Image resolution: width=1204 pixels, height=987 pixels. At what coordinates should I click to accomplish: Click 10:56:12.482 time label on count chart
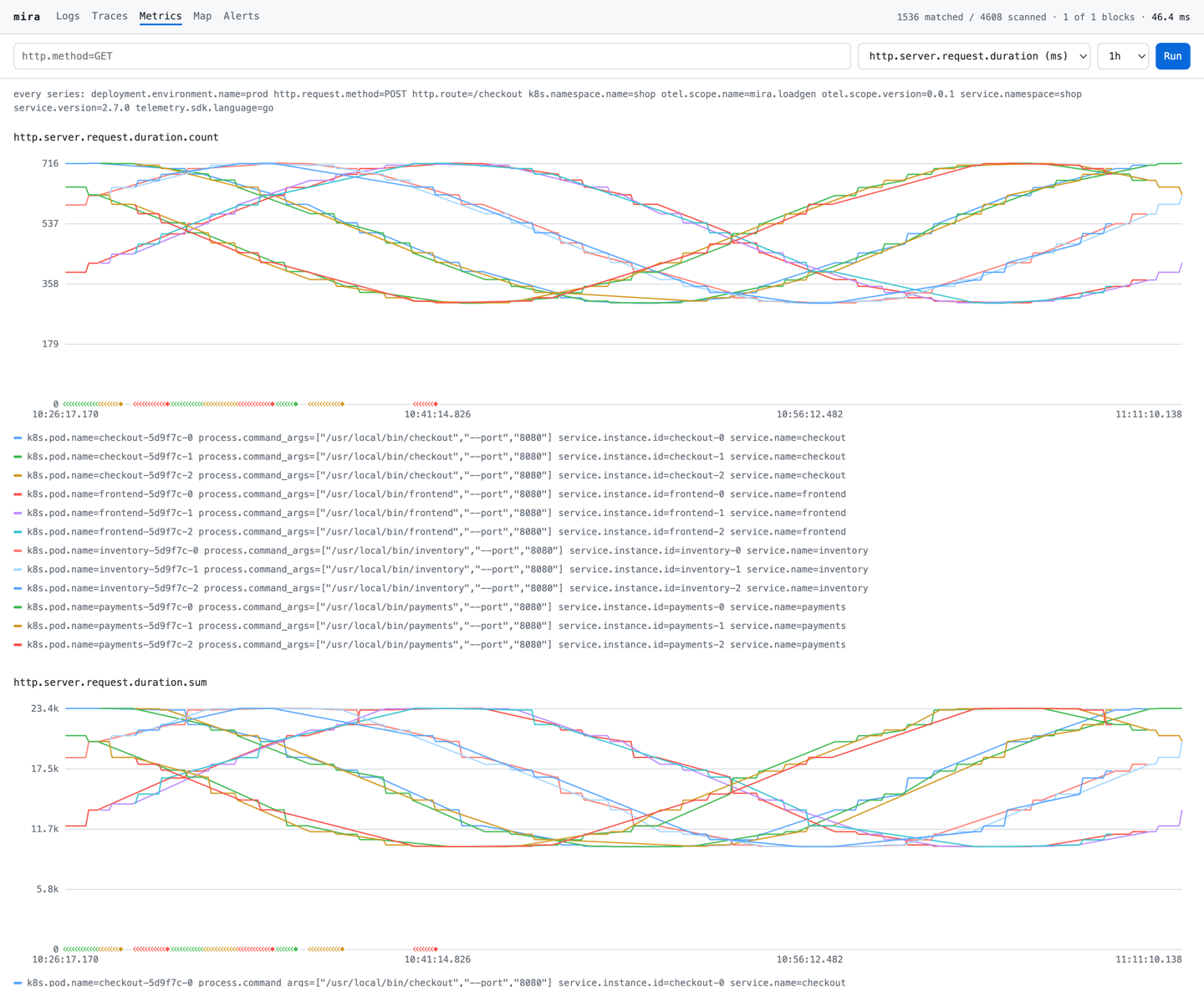809,414
